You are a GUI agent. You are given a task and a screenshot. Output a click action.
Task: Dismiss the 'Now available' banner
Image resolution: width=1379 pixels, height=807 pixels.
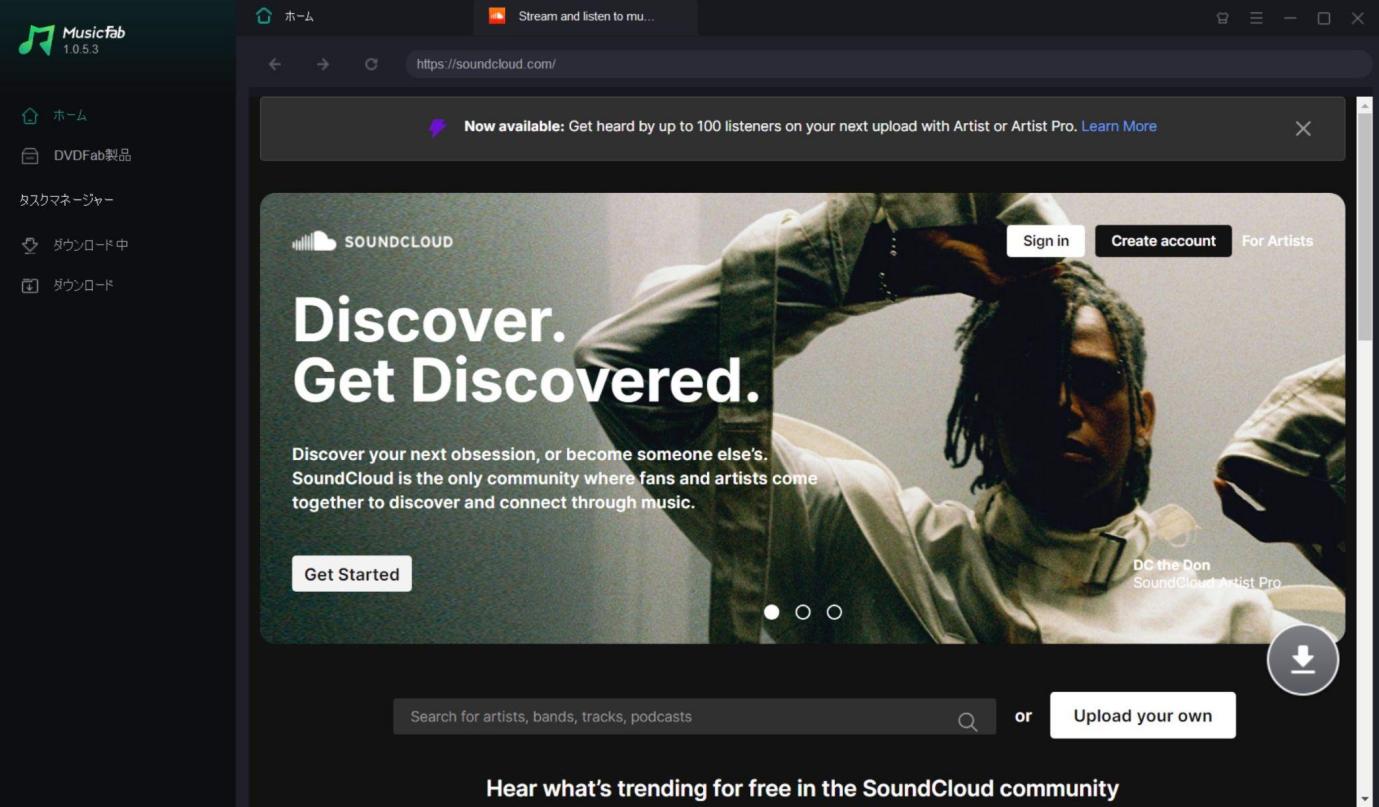point(1303,128)
